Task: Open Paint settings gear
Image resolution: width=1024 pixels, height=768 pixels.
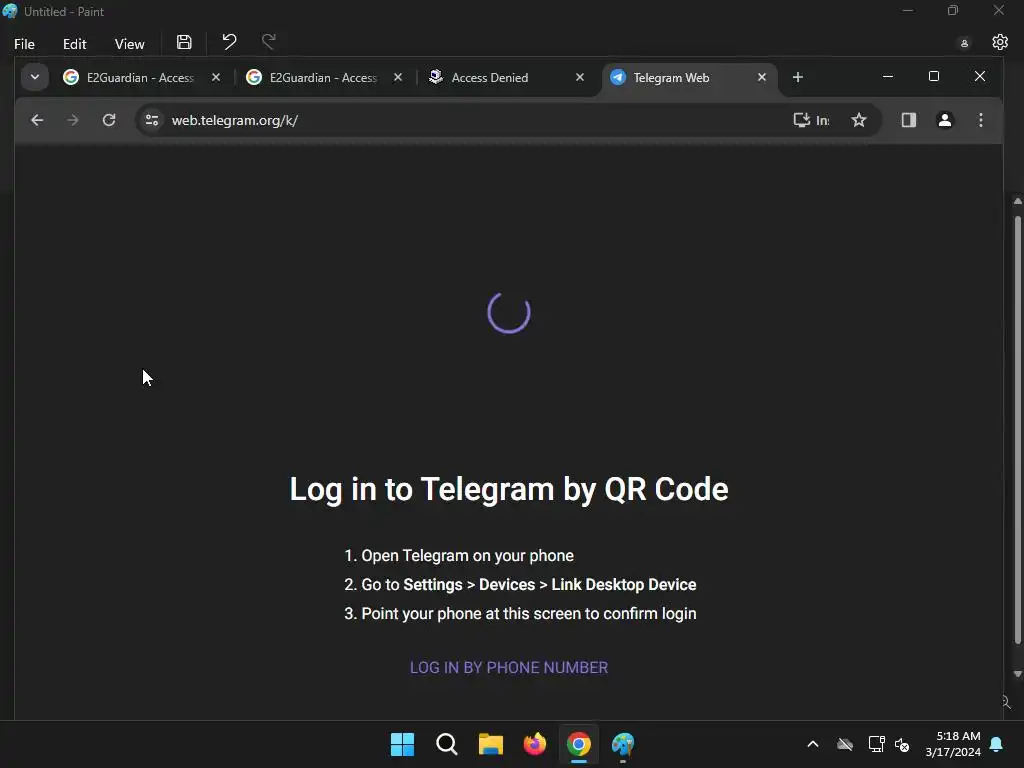Action: point(1000,42)
